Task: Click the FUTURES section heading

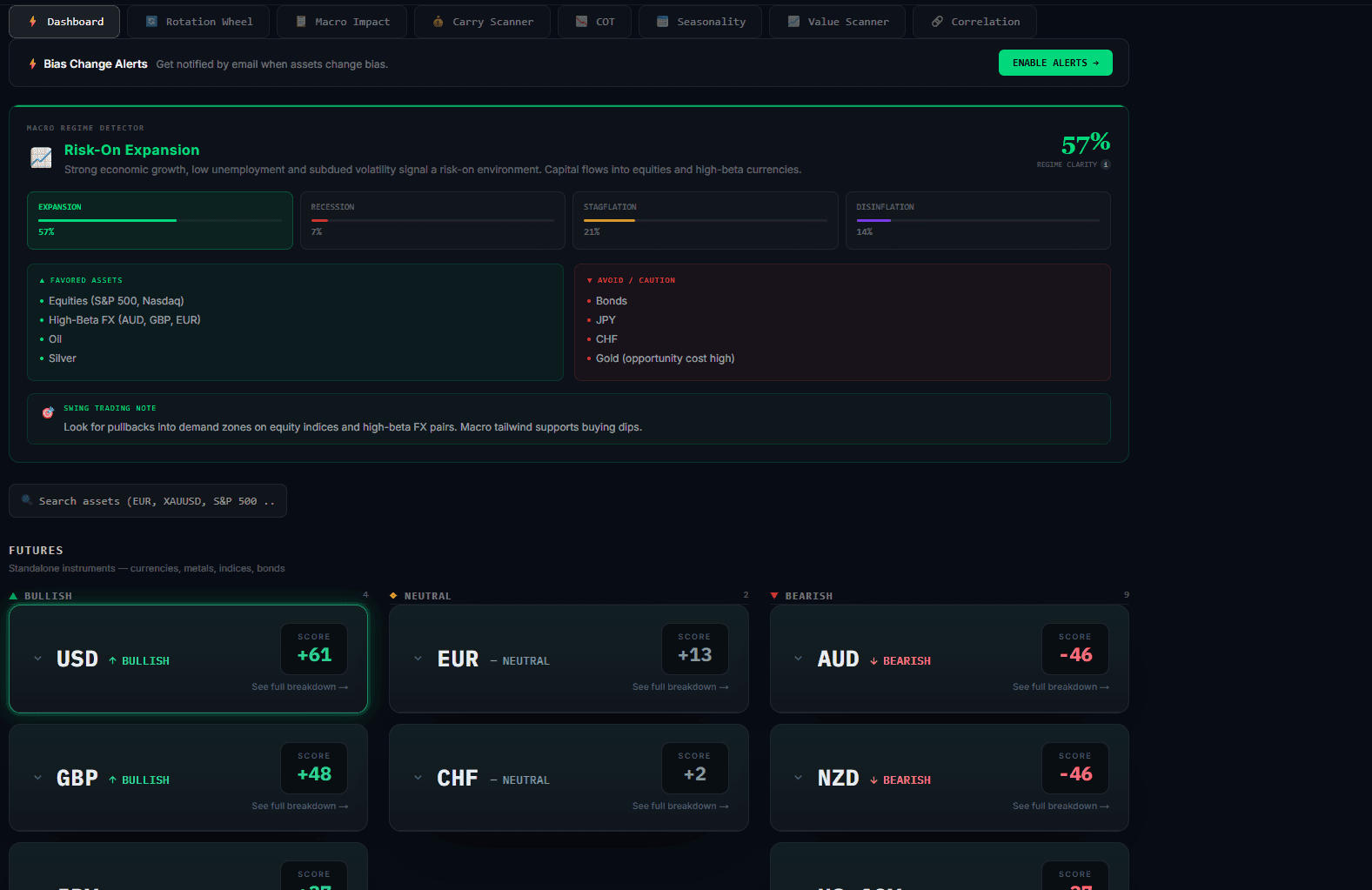Action: pos(36,551)
